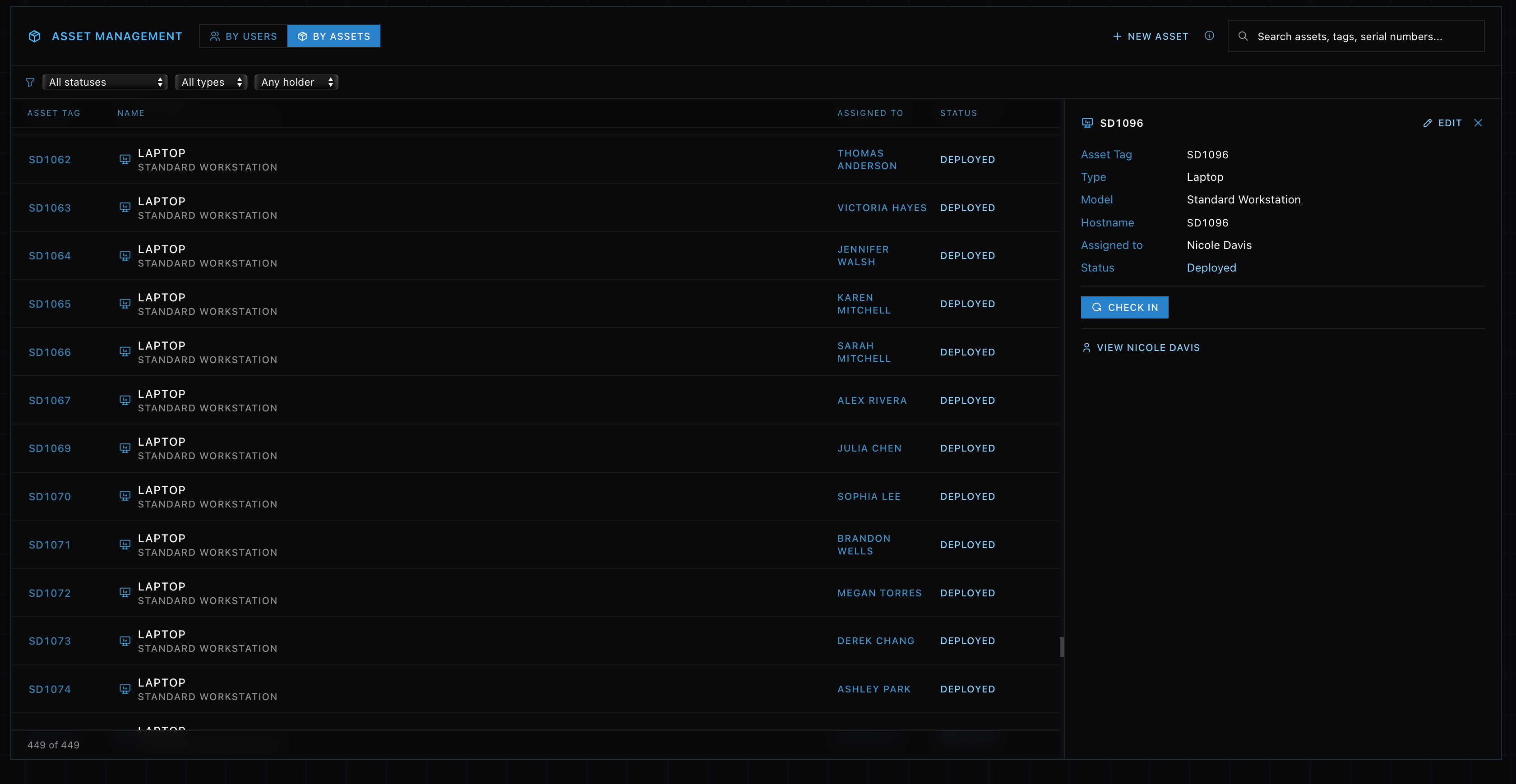1516x784 pixels.
Task: Open asset tag SD1073
Action: pos(50,641)
